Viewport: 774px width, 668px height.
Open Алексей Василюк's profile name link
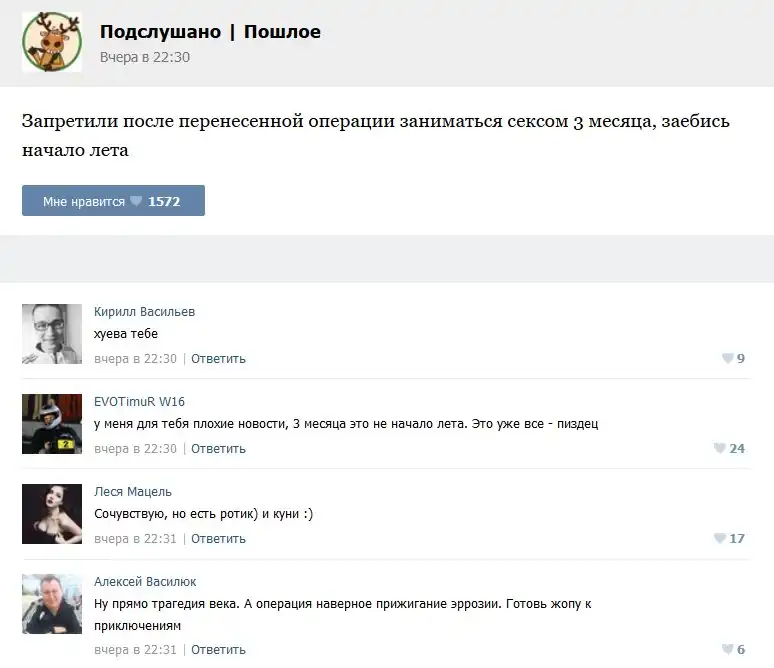(x=145, y=582)
